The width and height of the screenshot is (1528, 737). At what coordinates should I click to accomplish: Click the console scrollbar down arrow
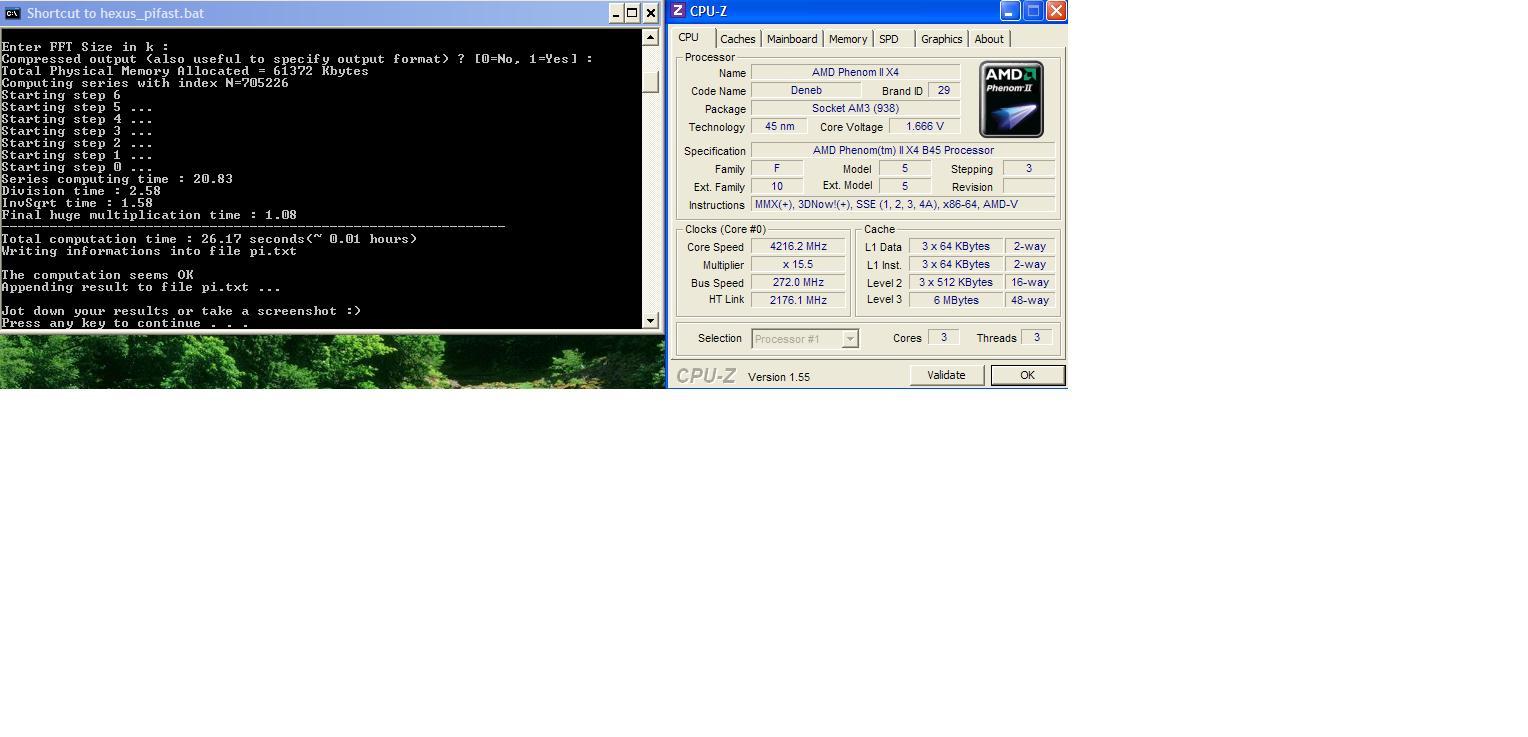tap(651, 321)
